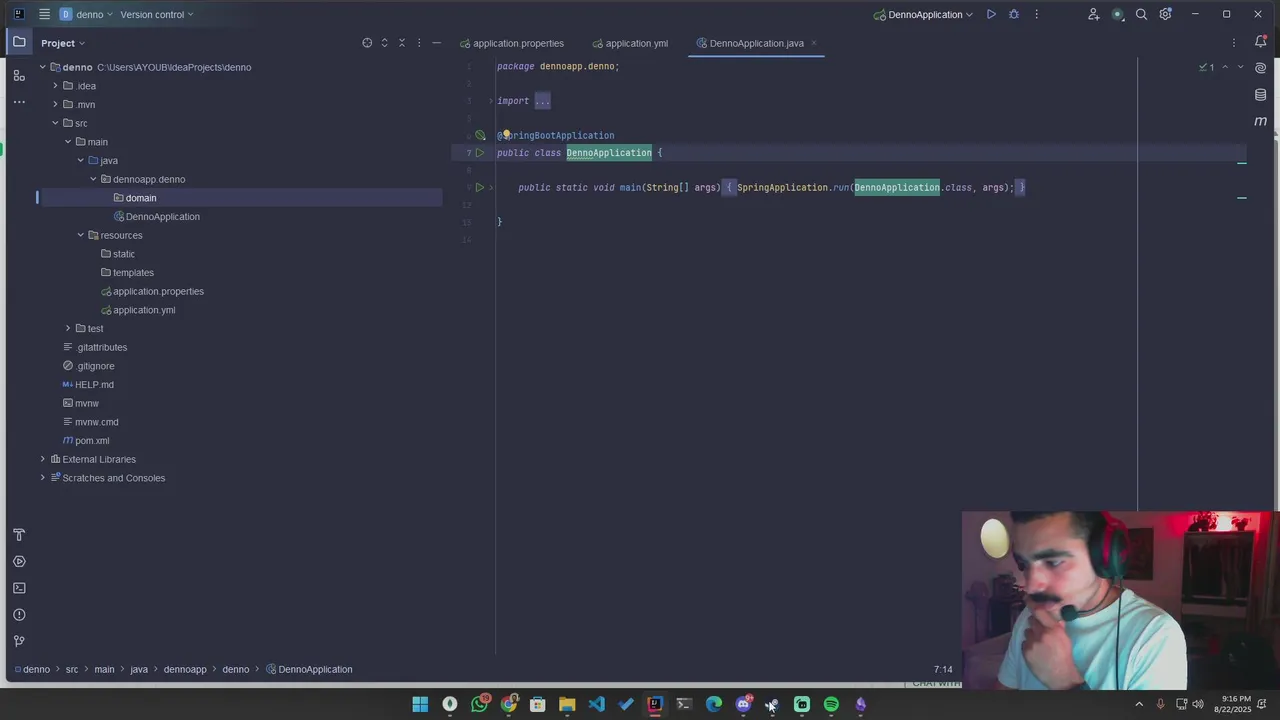Click the 7:14 caret position indicator

[943, 669]
